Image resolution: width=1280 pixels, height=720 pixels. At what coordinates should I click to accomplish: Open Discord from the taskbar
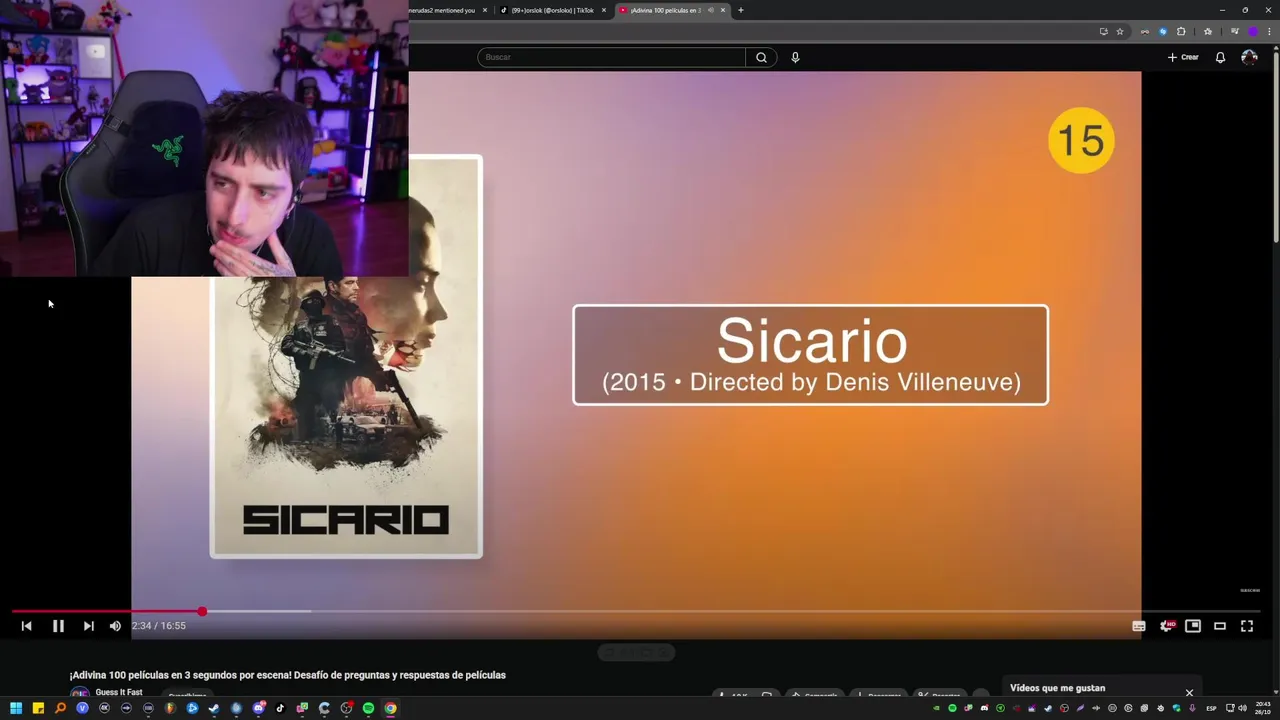click(258, 708)
